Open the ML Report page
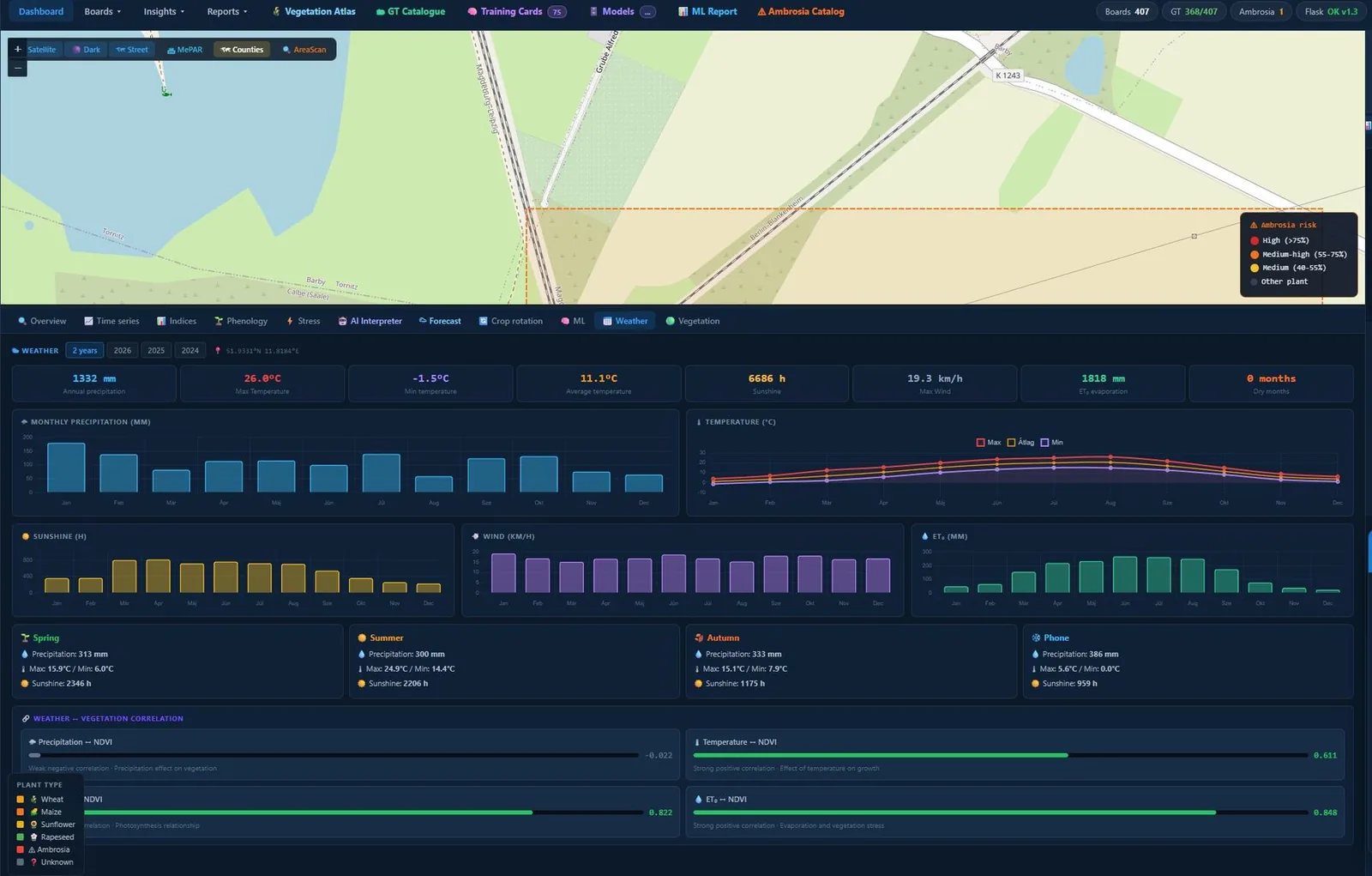 coord(707,11)
